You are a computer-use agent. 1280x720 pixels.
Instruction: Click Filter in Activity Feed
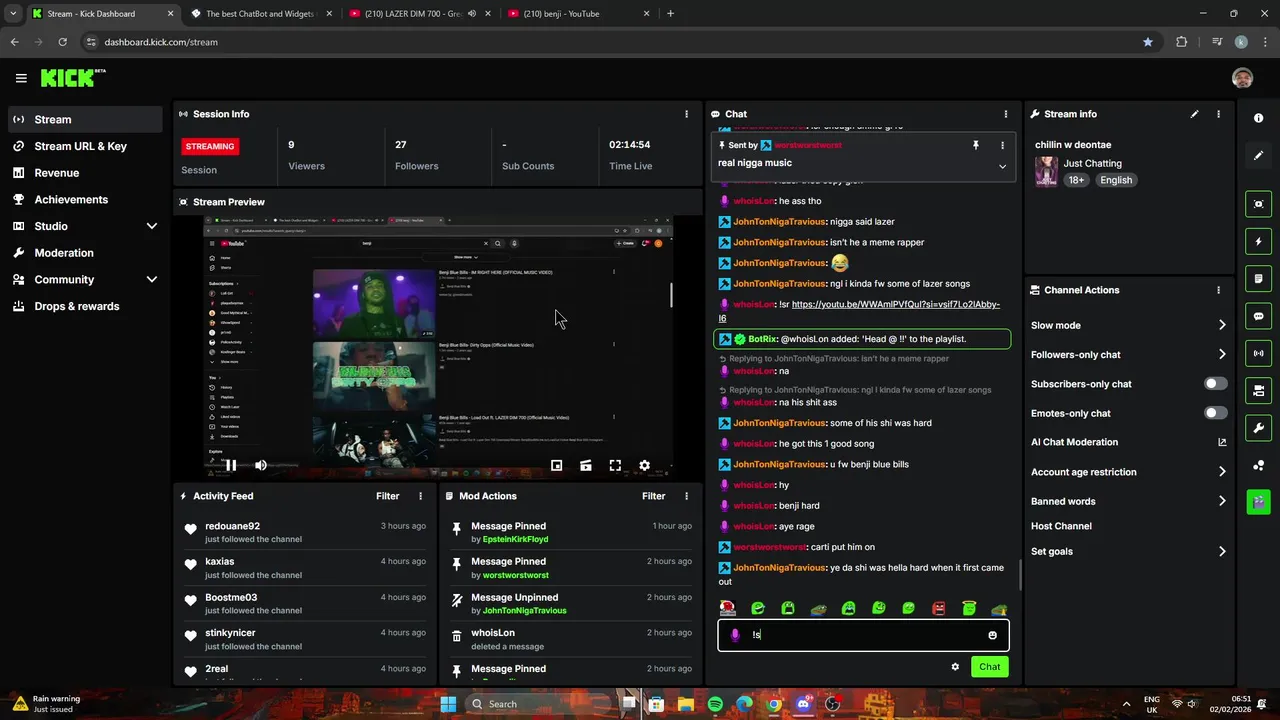tap(387, 496)
